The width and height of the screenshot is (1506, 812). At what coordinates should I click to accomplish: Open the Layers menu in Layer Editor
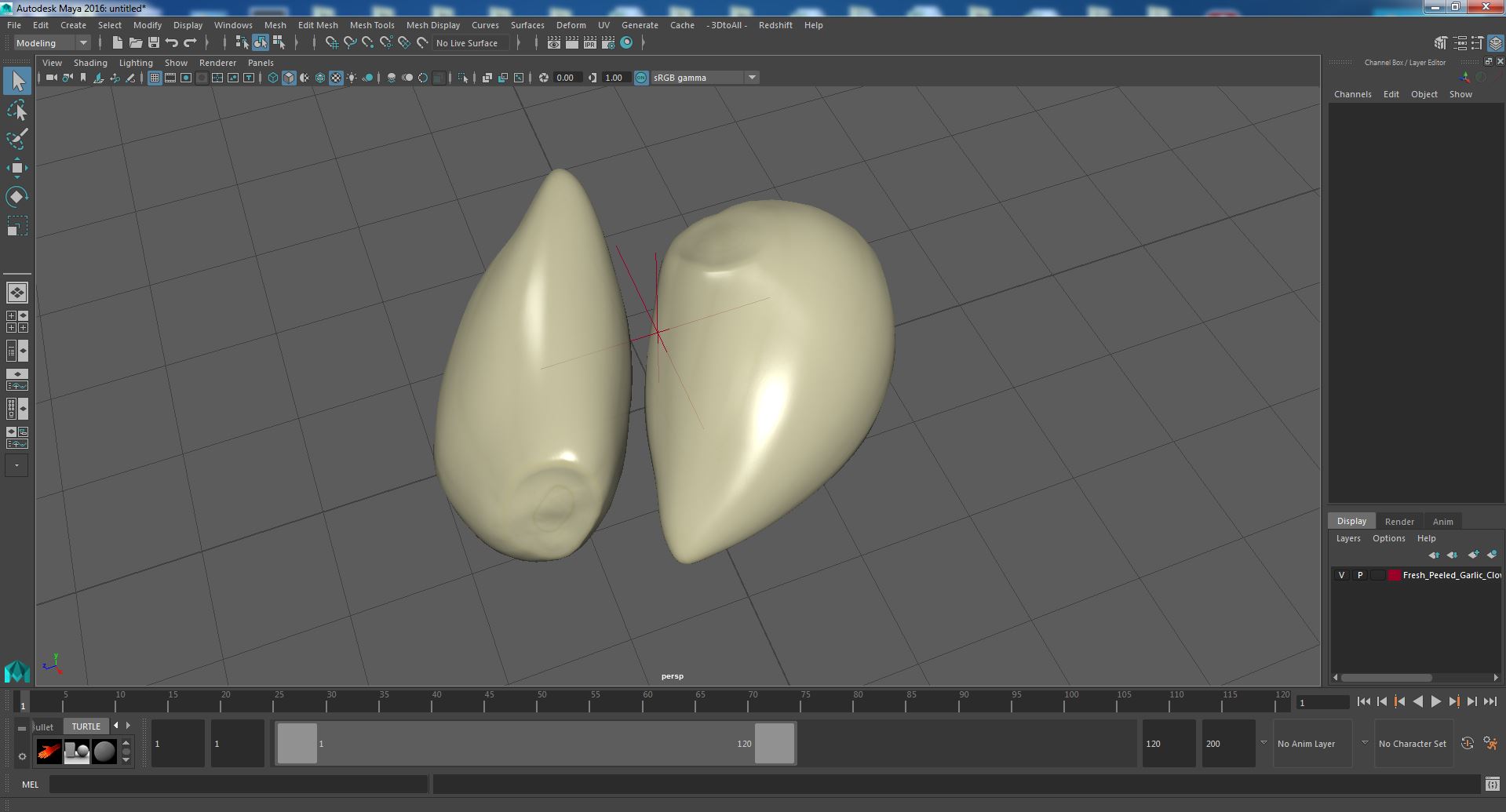(x=1348, y=538)
